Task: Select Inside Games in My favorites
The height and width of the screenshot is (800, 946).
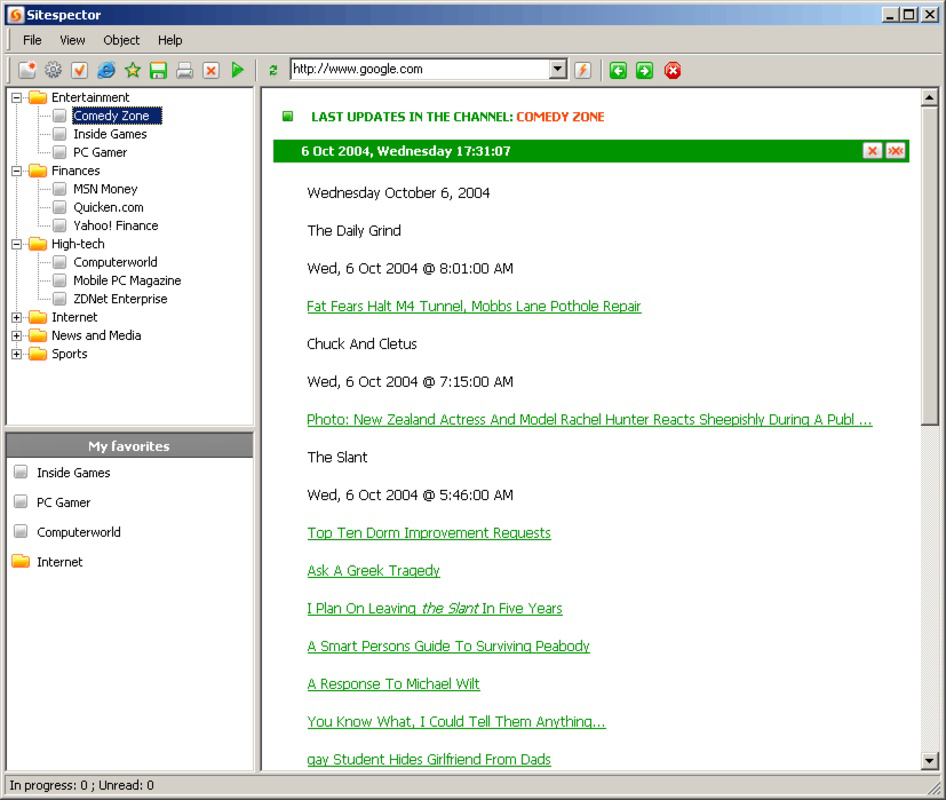Action: click(x=73, y=472)
